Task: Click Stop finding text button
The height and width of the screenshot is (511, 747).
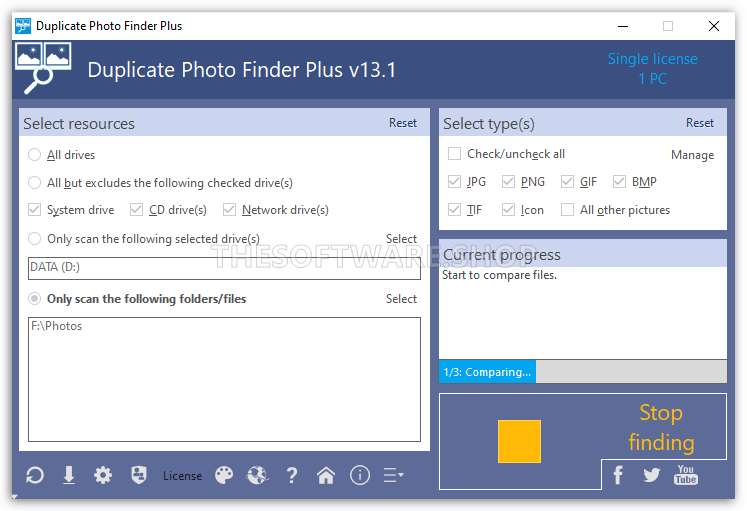Action: pos(661,427)
